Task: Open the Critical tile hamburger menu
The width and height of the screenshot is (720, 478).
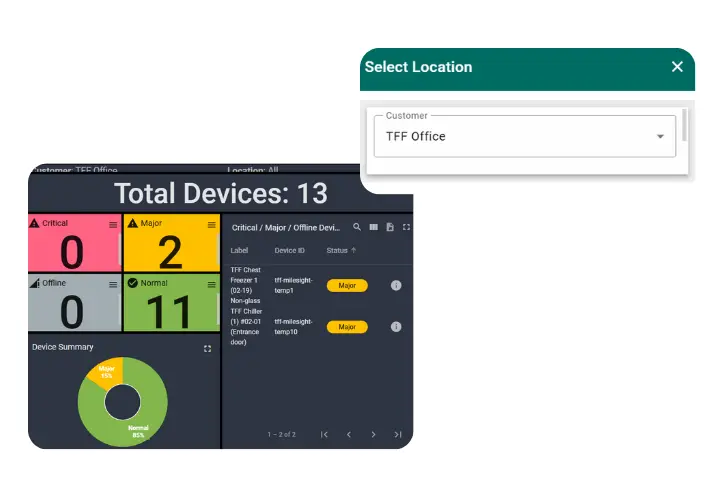Action: [113, 225]
